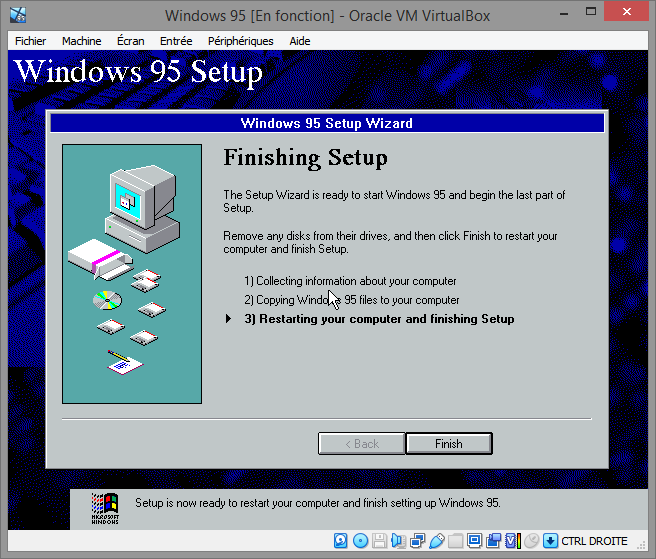This screenshot has height=559, width=656.
Task: Click step 3 Restarting your computer text
Action: (x=379, y=319)
